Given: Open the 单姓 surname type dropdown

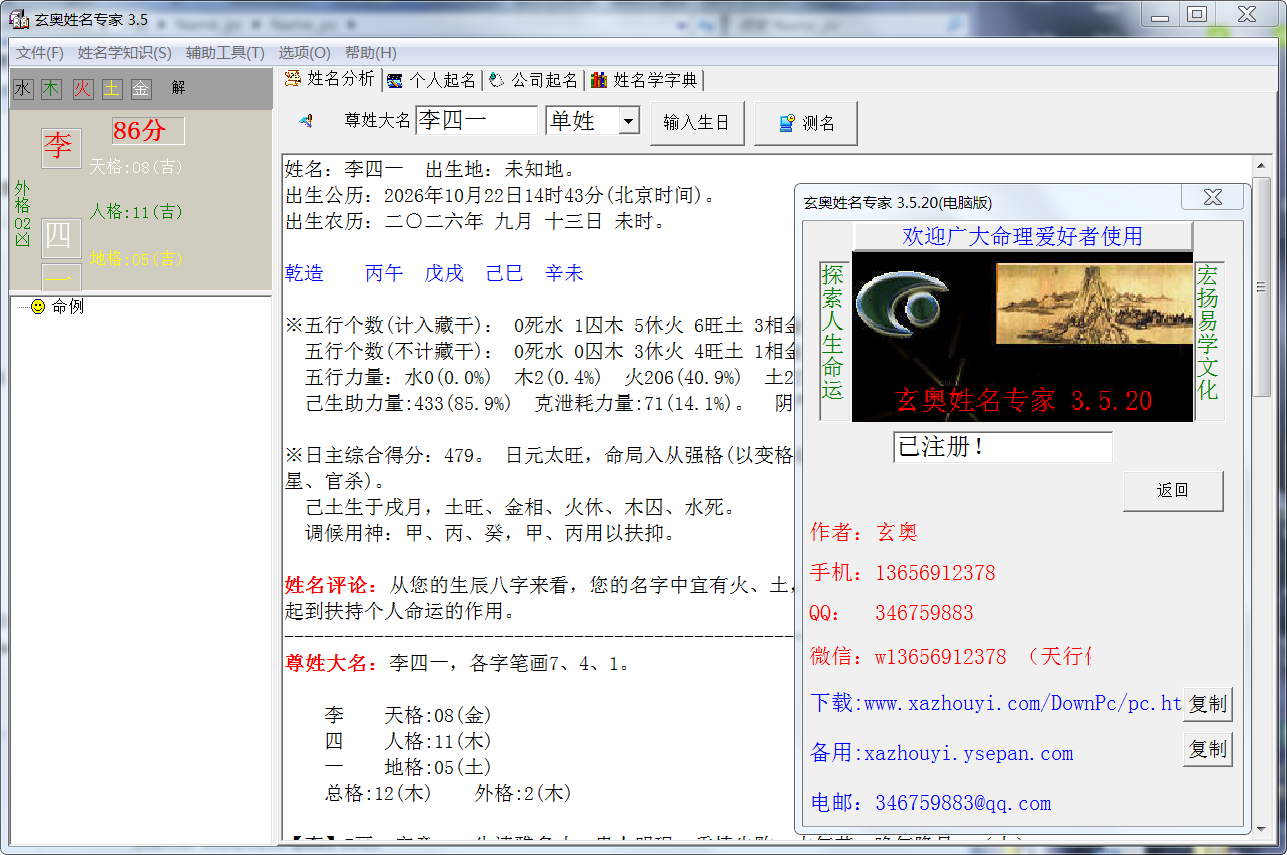Looking at the screenshot, I should [628, 121].
